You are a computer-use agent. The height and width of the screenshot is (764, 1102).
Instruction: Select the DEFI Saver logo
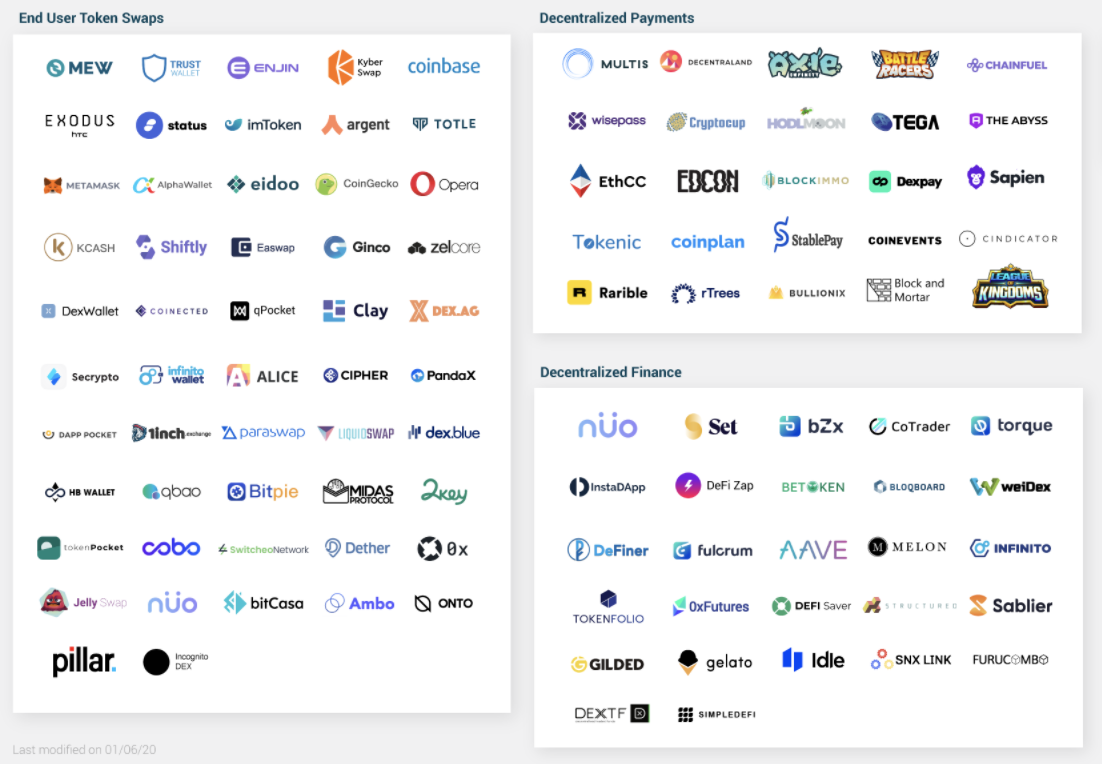[x=811, y=606]
